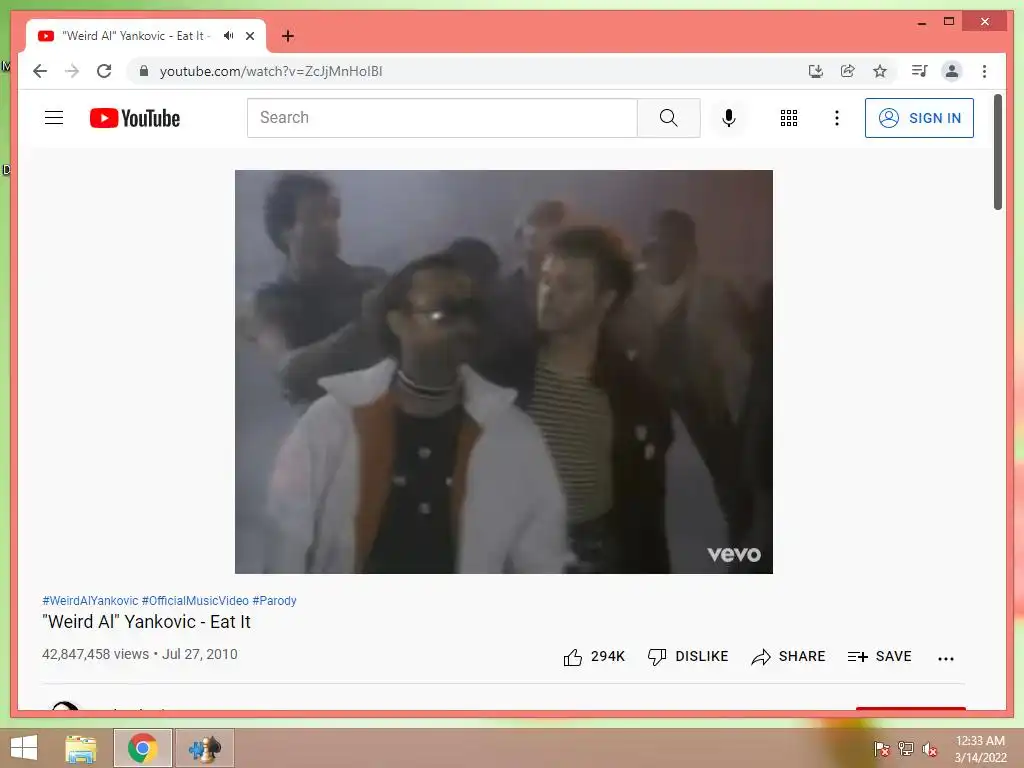Viewport: 1024px width, 768px height.
Task: Click the page vertical scrollbar thumb
Action: tap(997, 153)
